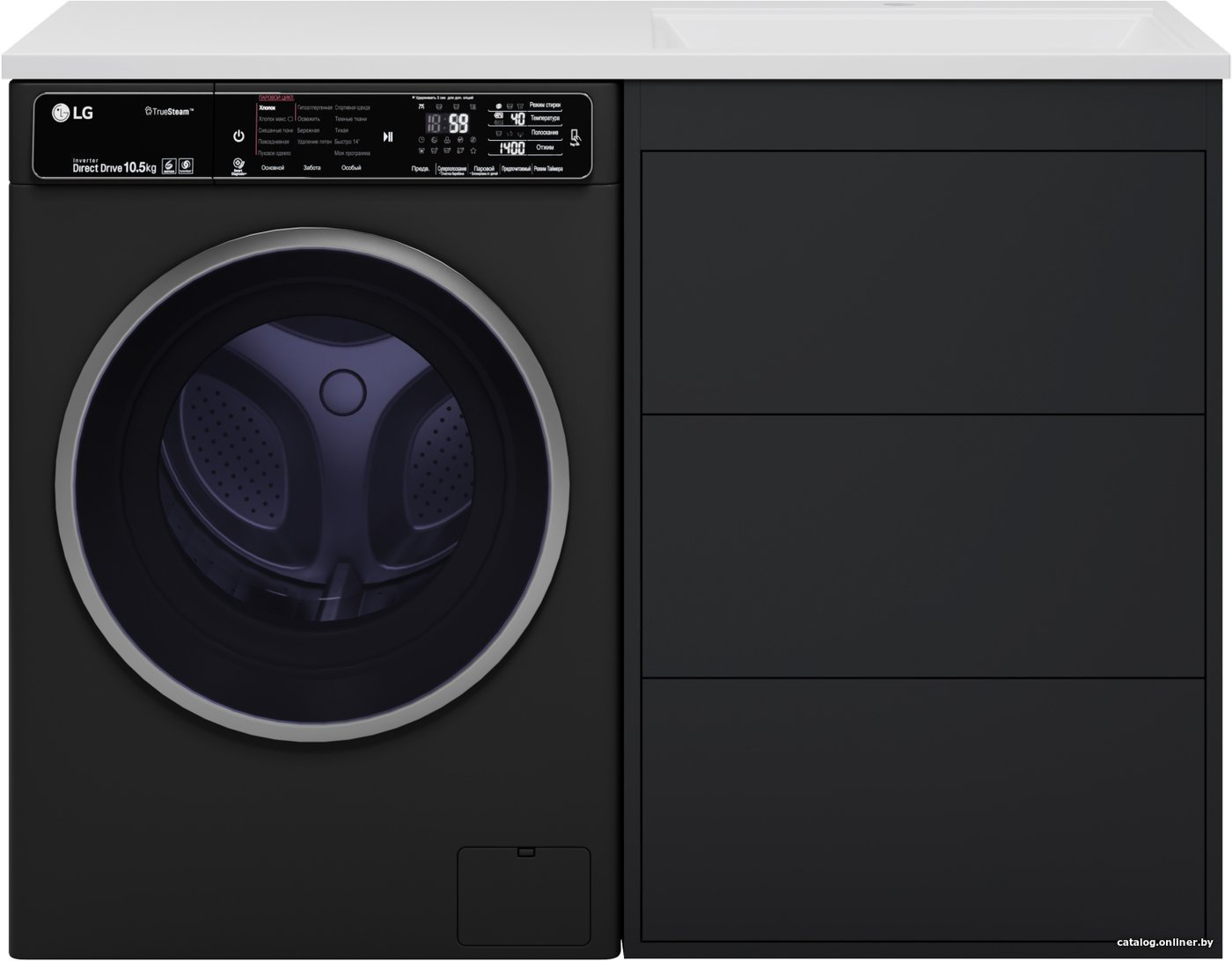The height and width of the screenshot is (961, 1232).
Task: Click the LG logo
Action: (x=73, y=113)
